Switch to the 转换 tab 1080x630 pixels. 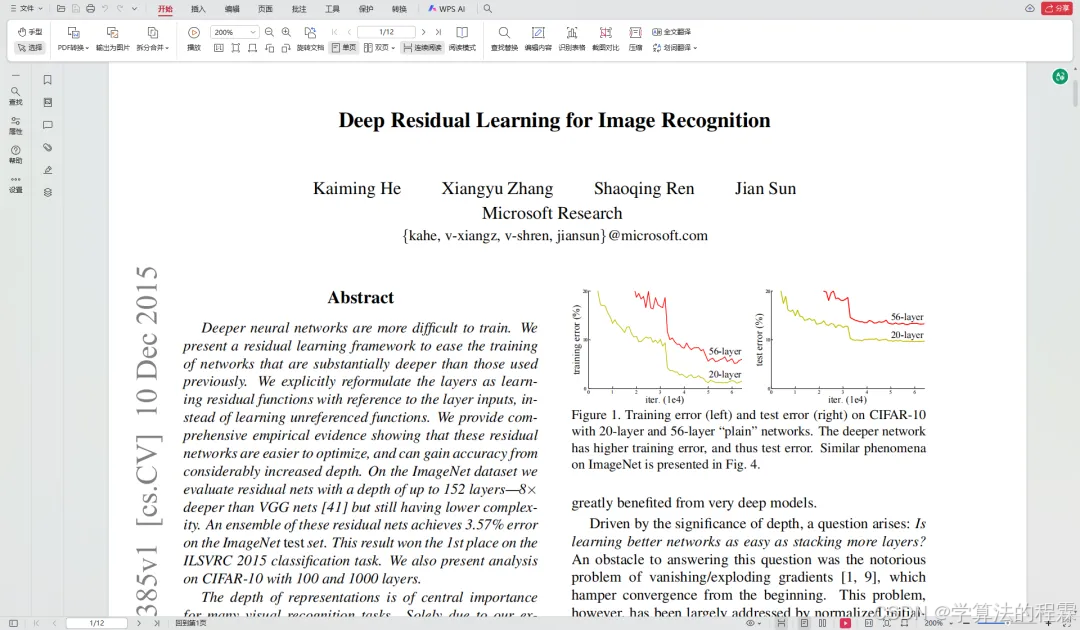(399, 9)
